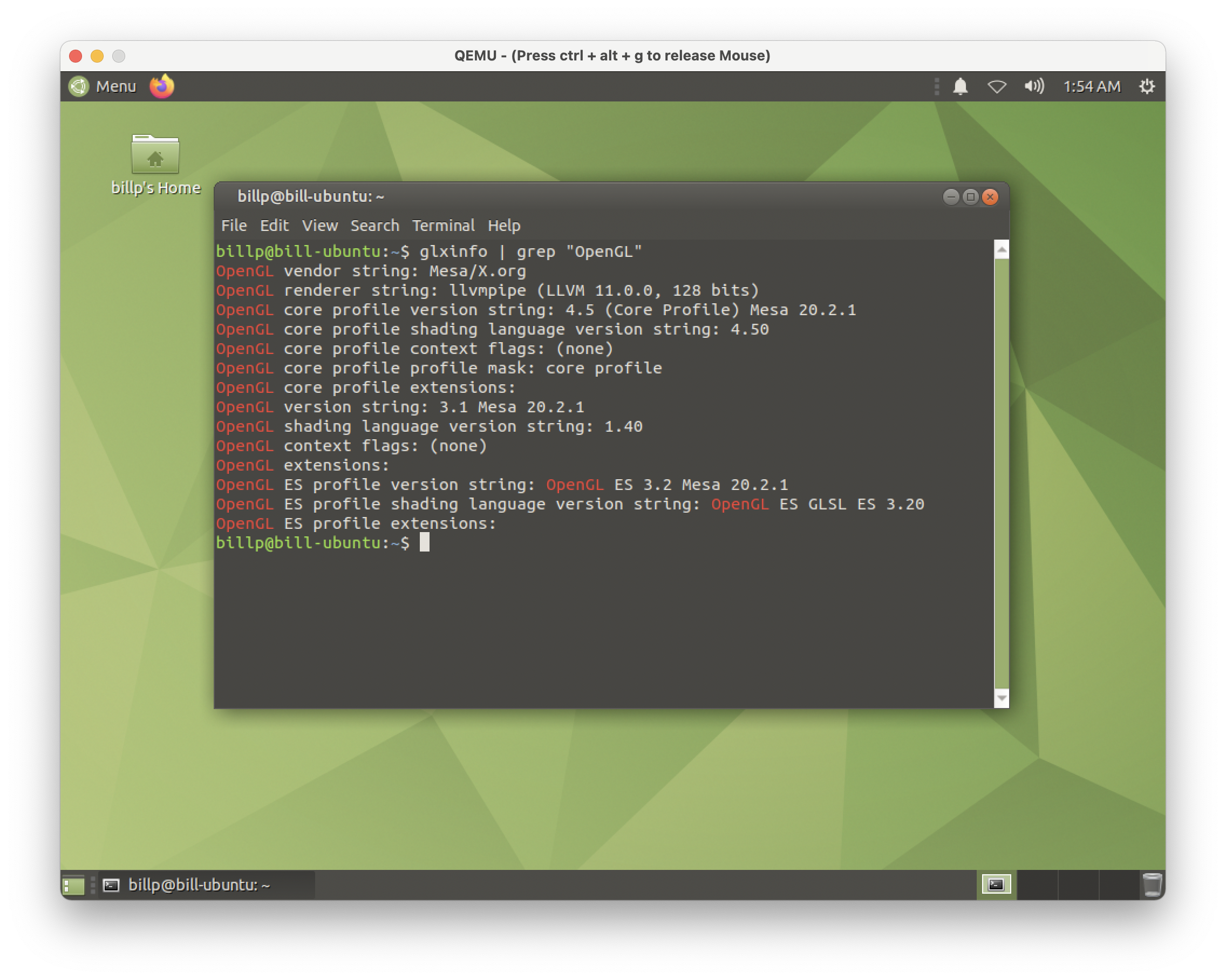Open billp's Home folder icon
Image resolution: width=1226 pixels, height=980 pixels.
pos(155,155)
